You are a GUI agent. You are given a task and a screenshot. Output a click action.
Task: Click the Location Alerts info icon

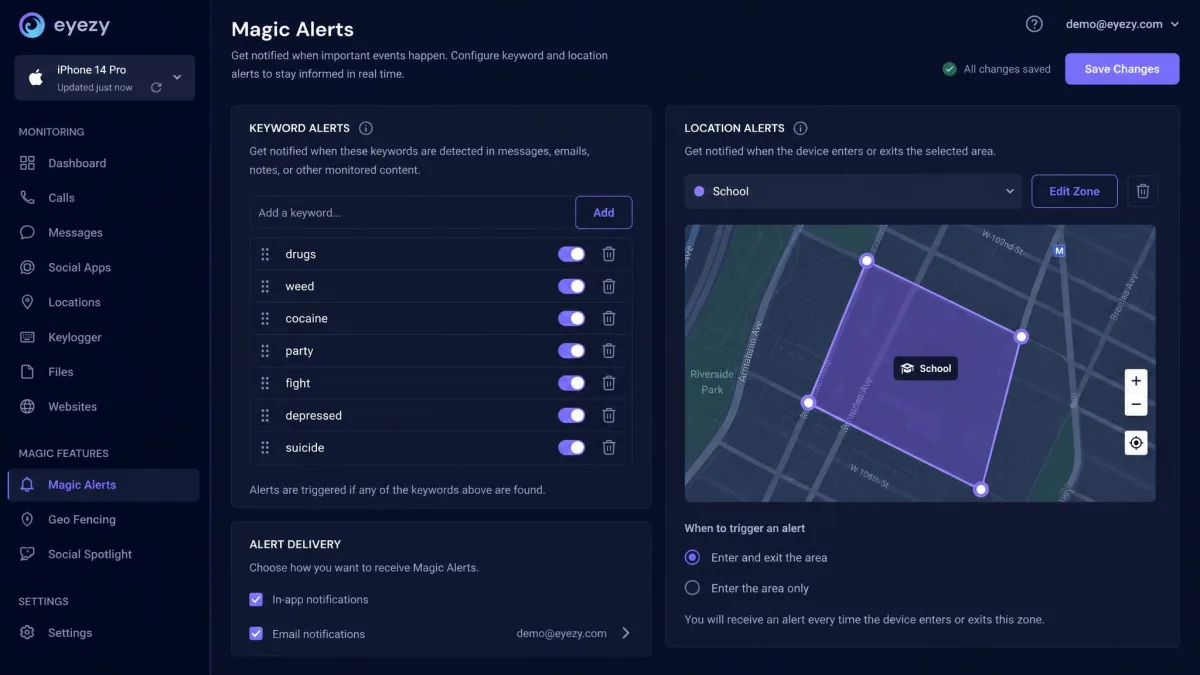800,128
